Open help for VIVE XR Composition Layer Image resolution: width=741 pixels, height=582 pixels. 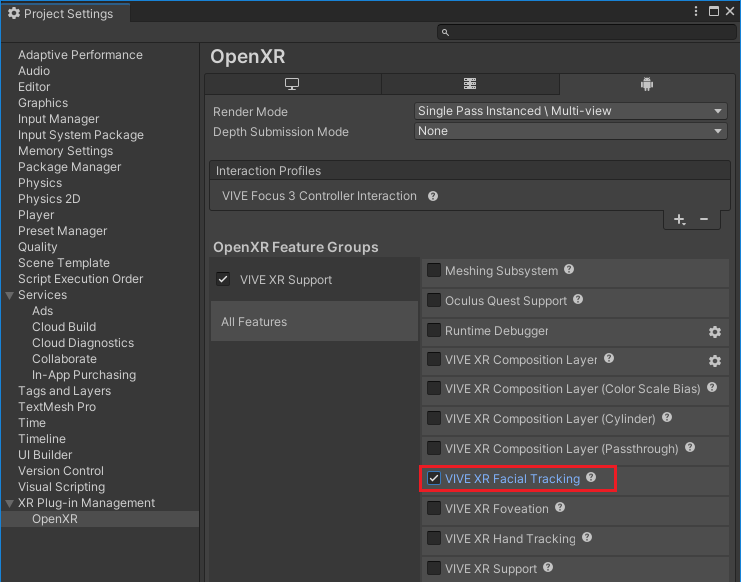pyautogui.click(x=609, y=359)
